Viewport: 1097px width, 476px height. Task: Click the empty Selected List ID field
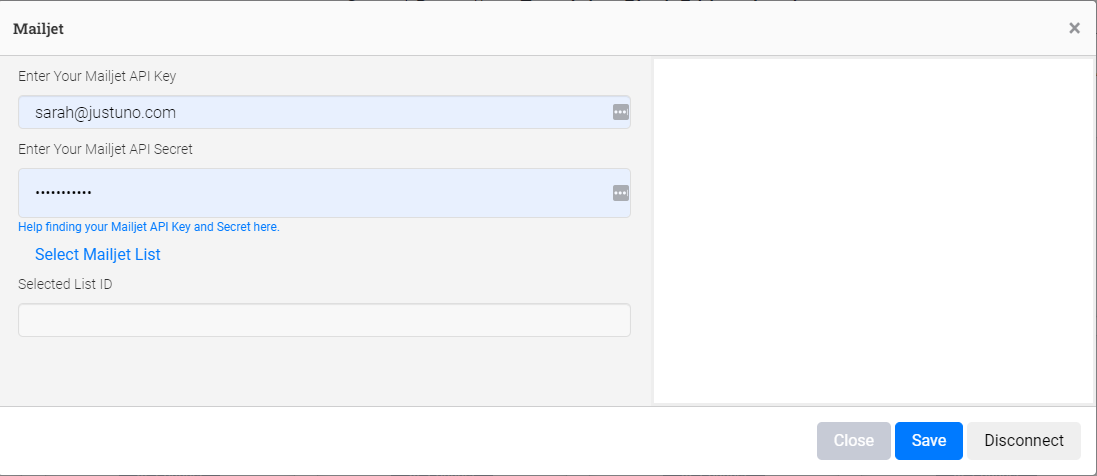point(324,320)
